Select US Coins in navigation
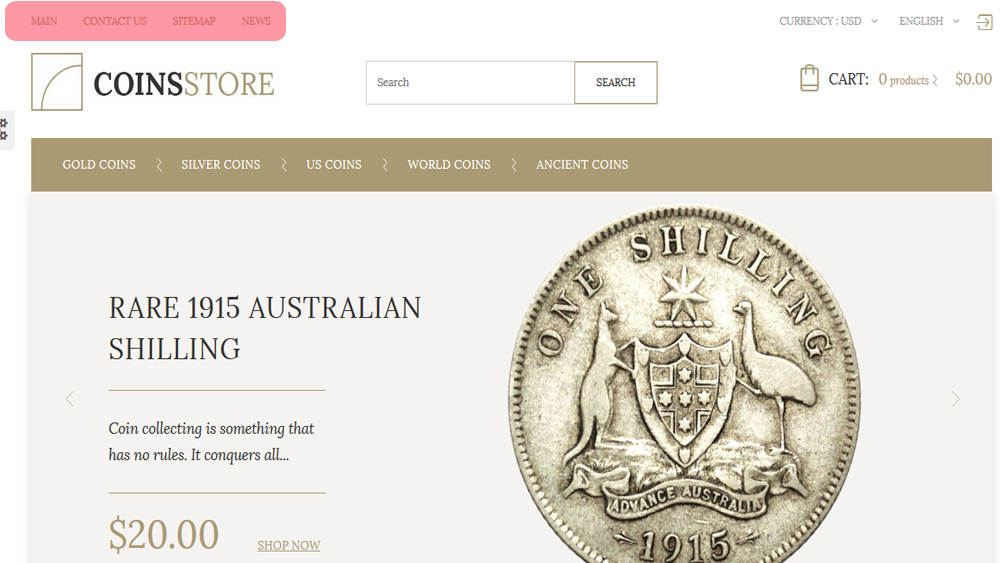Viewport: 1000px width, 563px height. 334,165
